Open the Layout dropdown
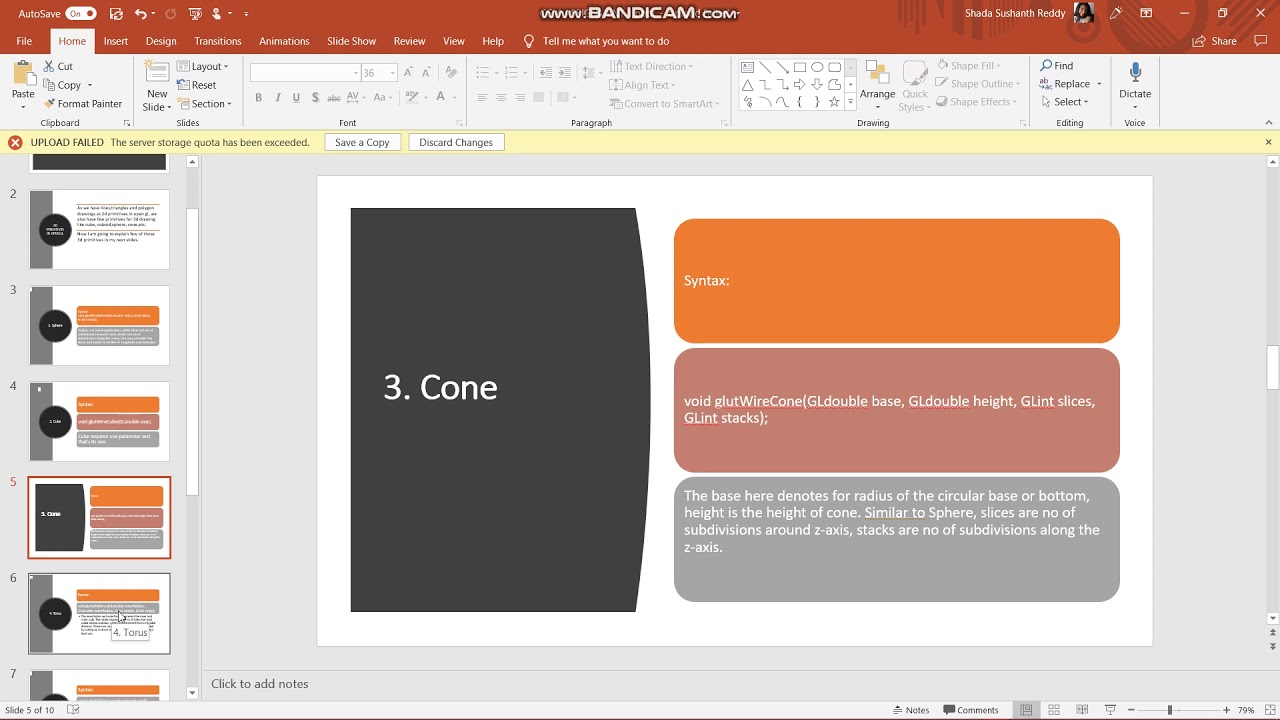This screenshot has width=1280, height=720. [x=203, y=67]
